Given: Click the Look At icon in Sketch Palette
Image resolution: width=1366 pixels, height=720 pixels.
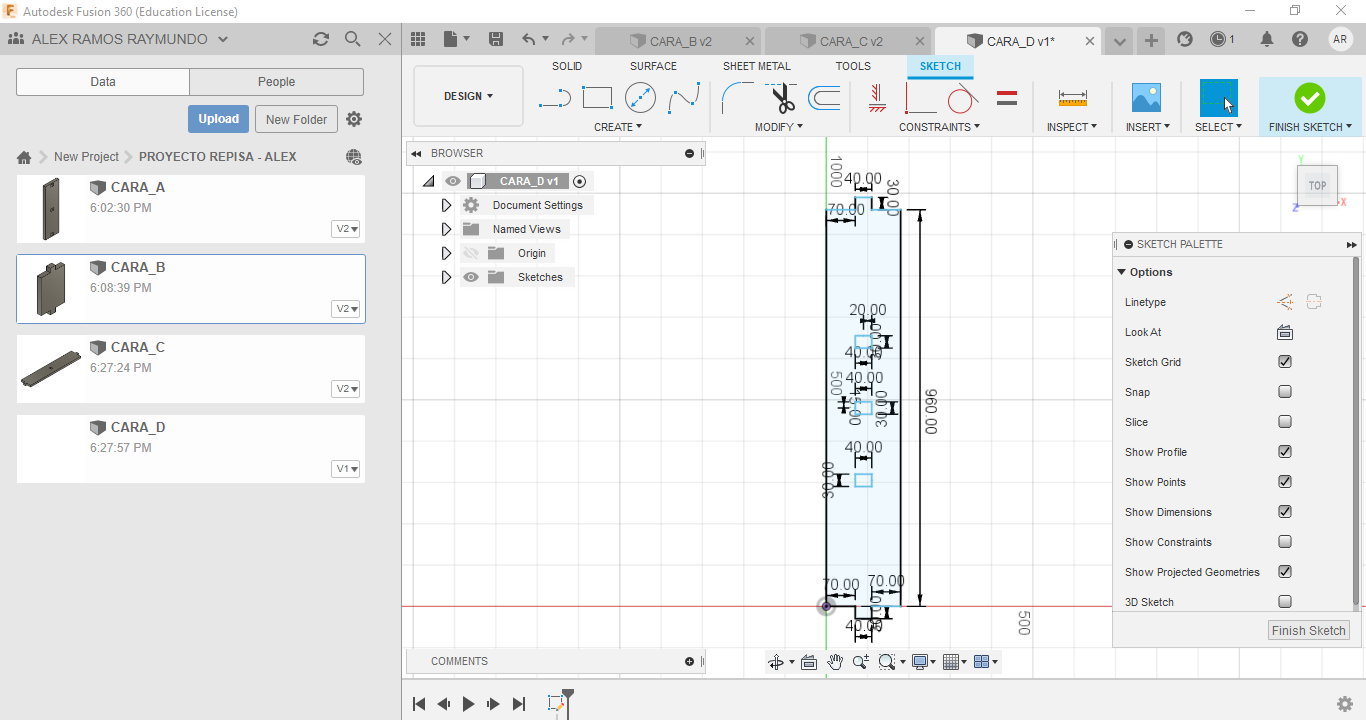Looking at the screenshot, I should (x=1285, y=332).
